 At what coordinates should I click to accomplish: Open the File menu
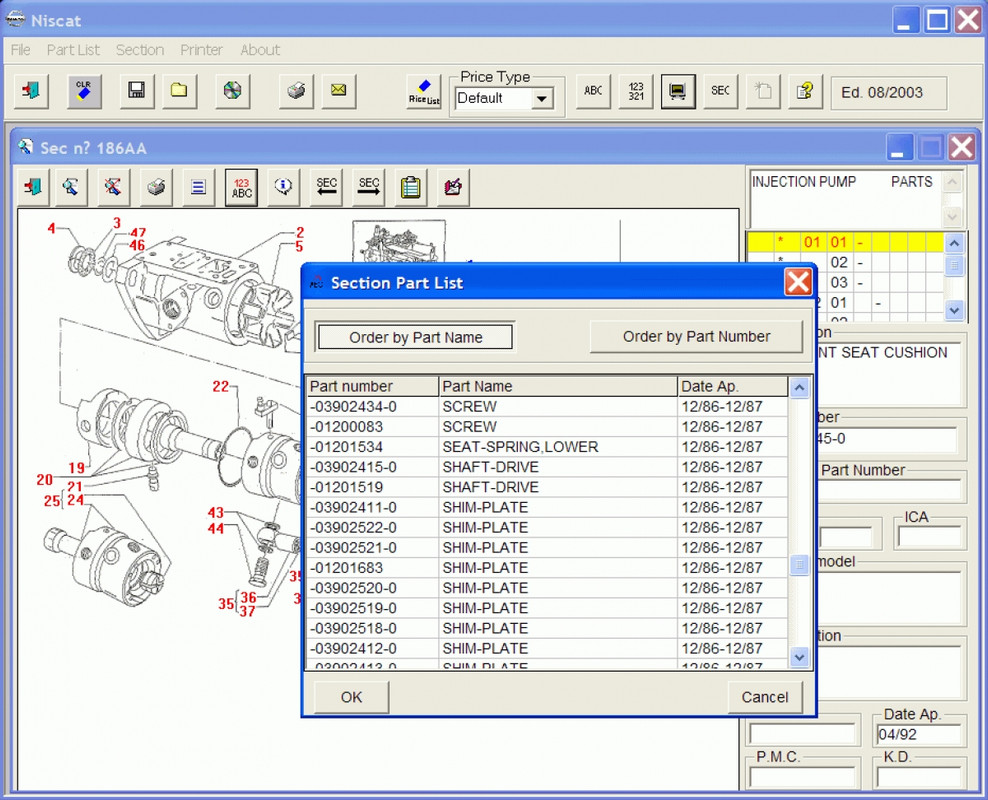click(20, 50)
